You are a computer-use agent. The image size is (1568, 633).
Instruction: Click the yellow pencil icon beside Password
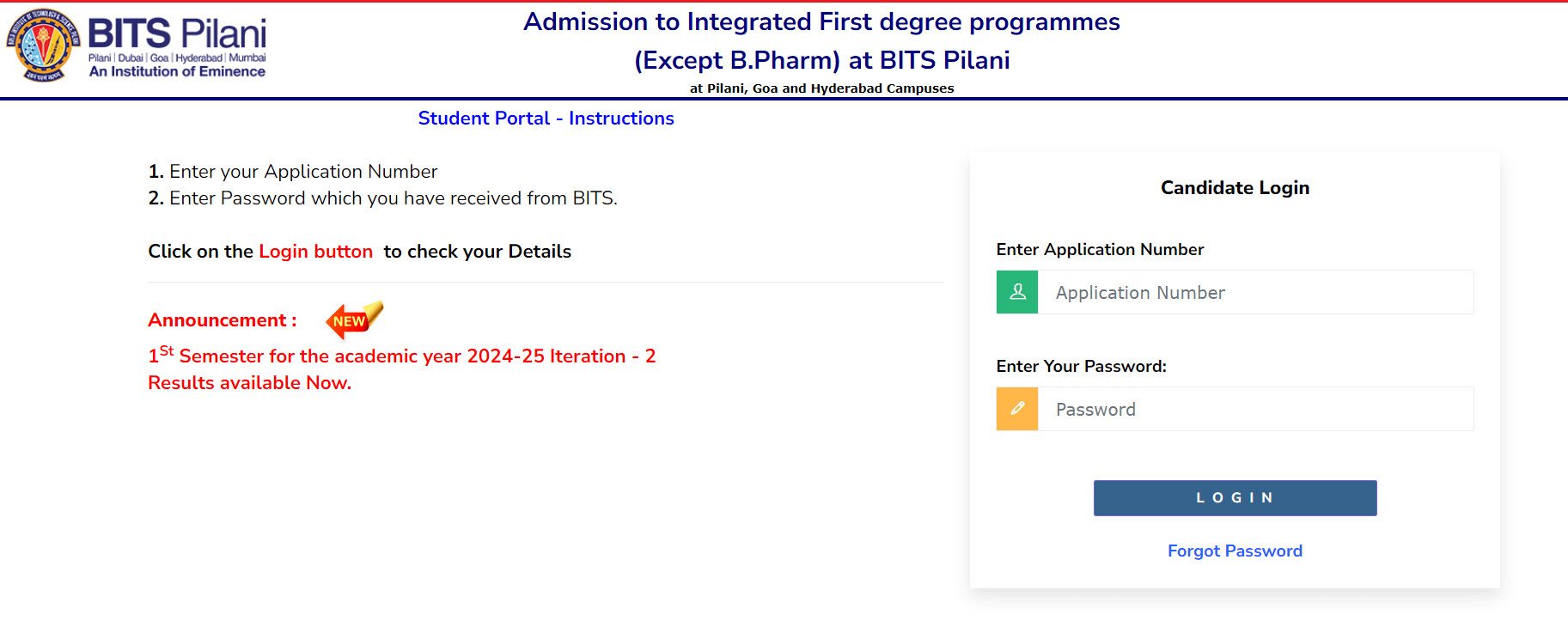[x=1017, y=409]
